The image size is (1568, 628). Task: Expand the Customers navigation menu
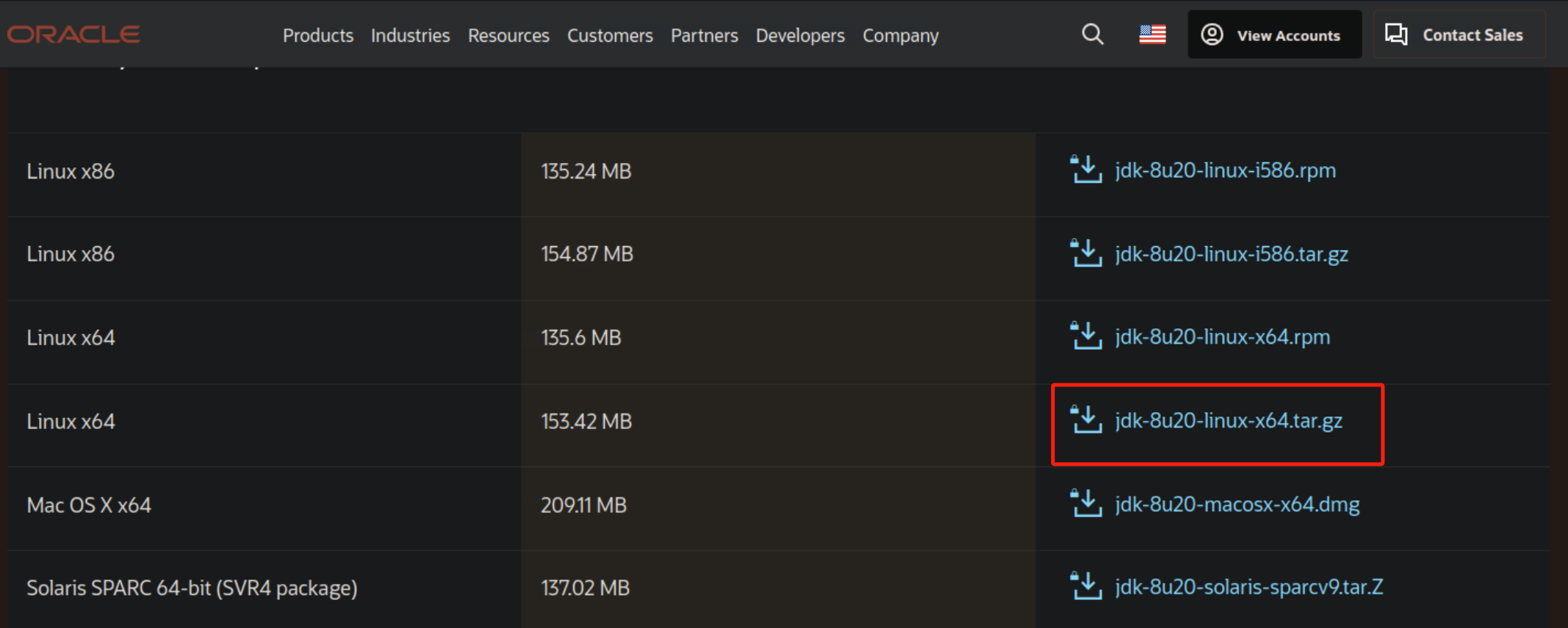point(610,35)
